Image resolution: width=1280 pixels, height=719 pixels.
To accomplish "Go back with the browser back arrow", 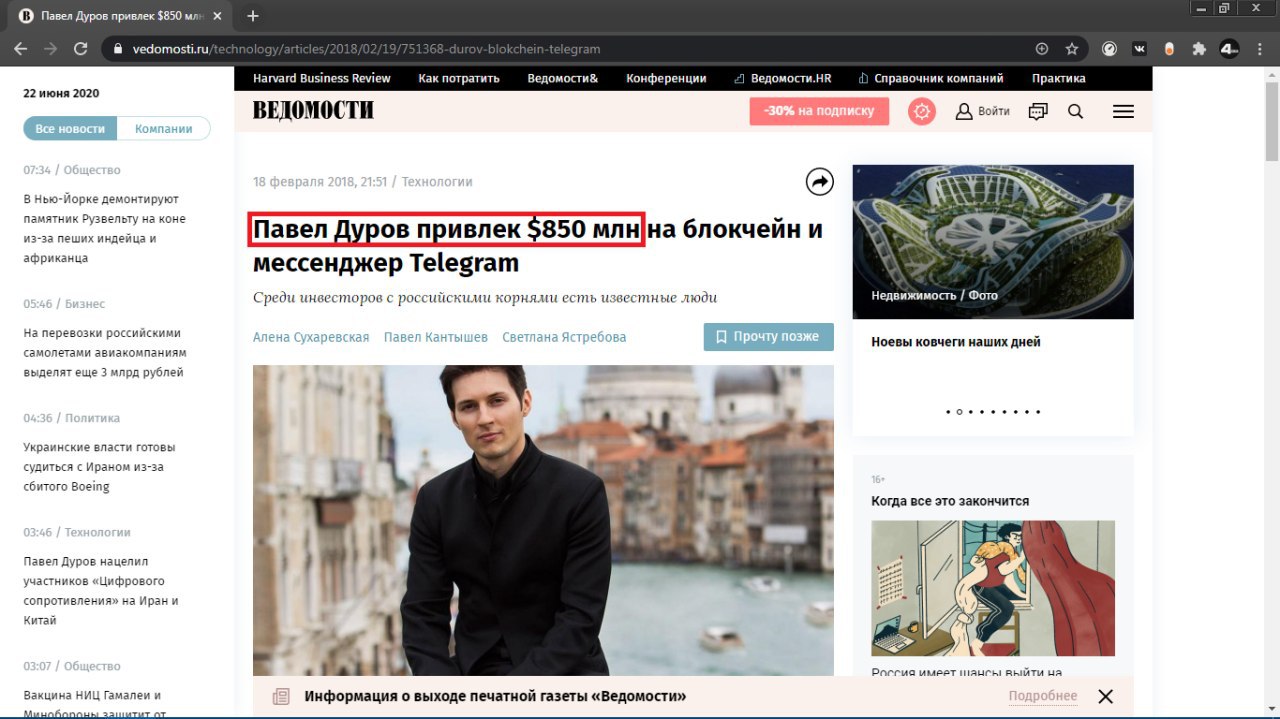I will (x=21, y=48).
